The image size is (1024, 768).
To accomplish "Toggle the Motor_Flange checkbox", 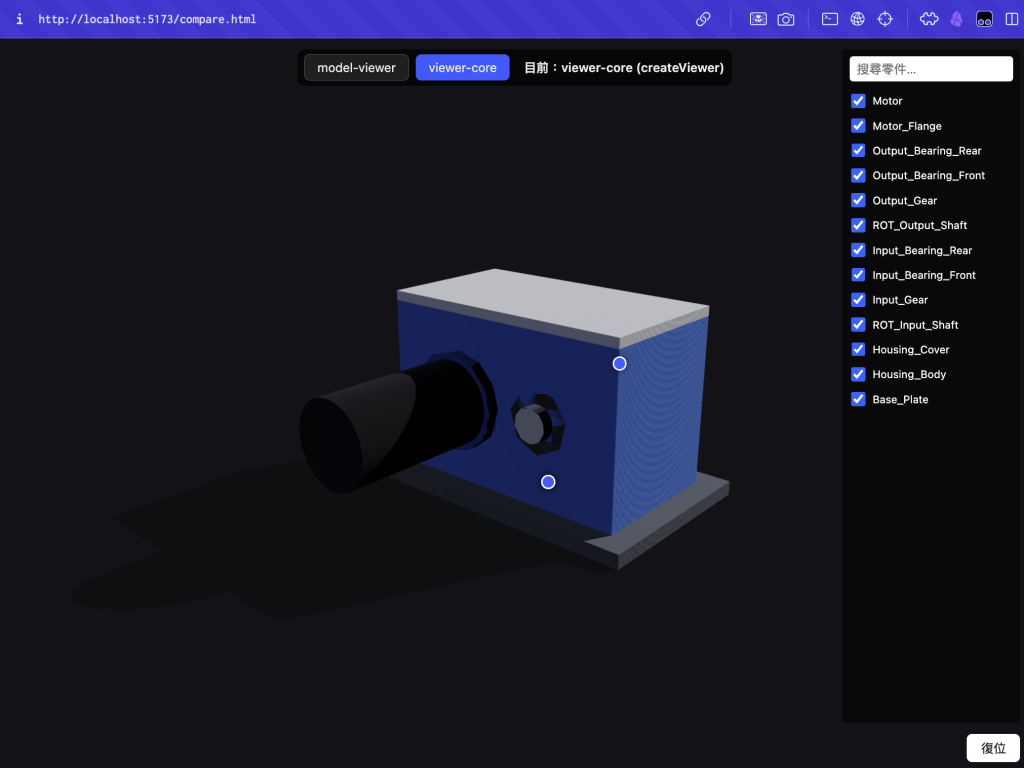I will [x=858, y=125].
